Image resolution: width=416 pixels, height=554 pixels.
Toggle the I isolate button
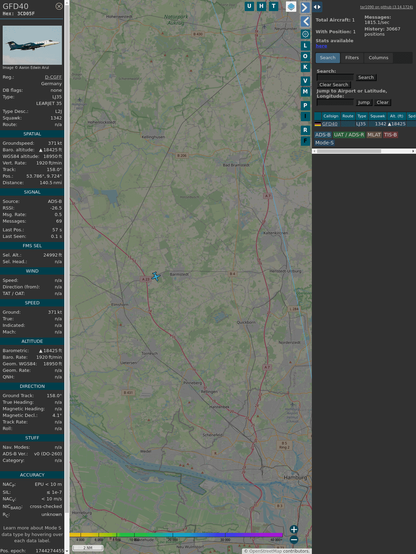coord(305,116)
